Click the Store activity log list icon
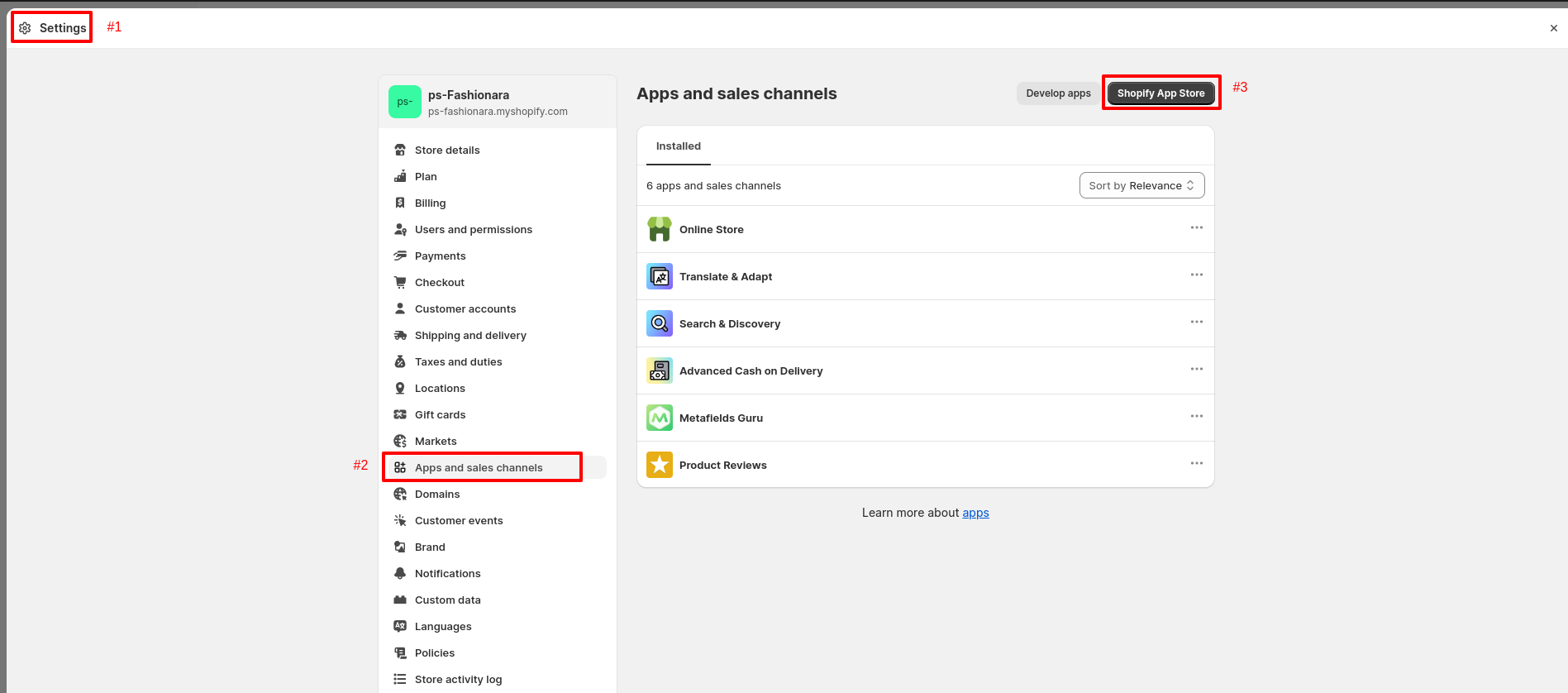The width and height of the screenshot is (1568, 693). (x=400, y=679)
